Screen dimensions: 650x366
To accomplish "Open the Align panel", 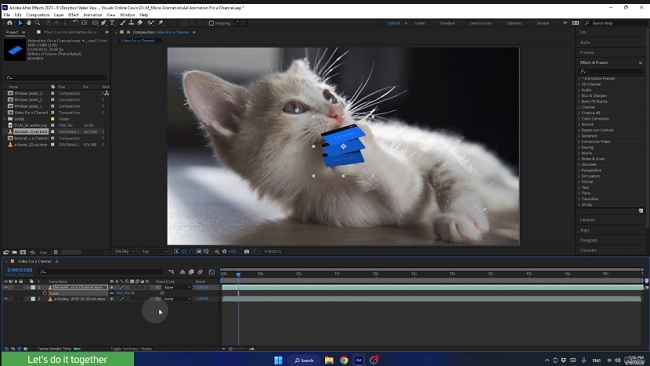I will click(x=585, y=230).
